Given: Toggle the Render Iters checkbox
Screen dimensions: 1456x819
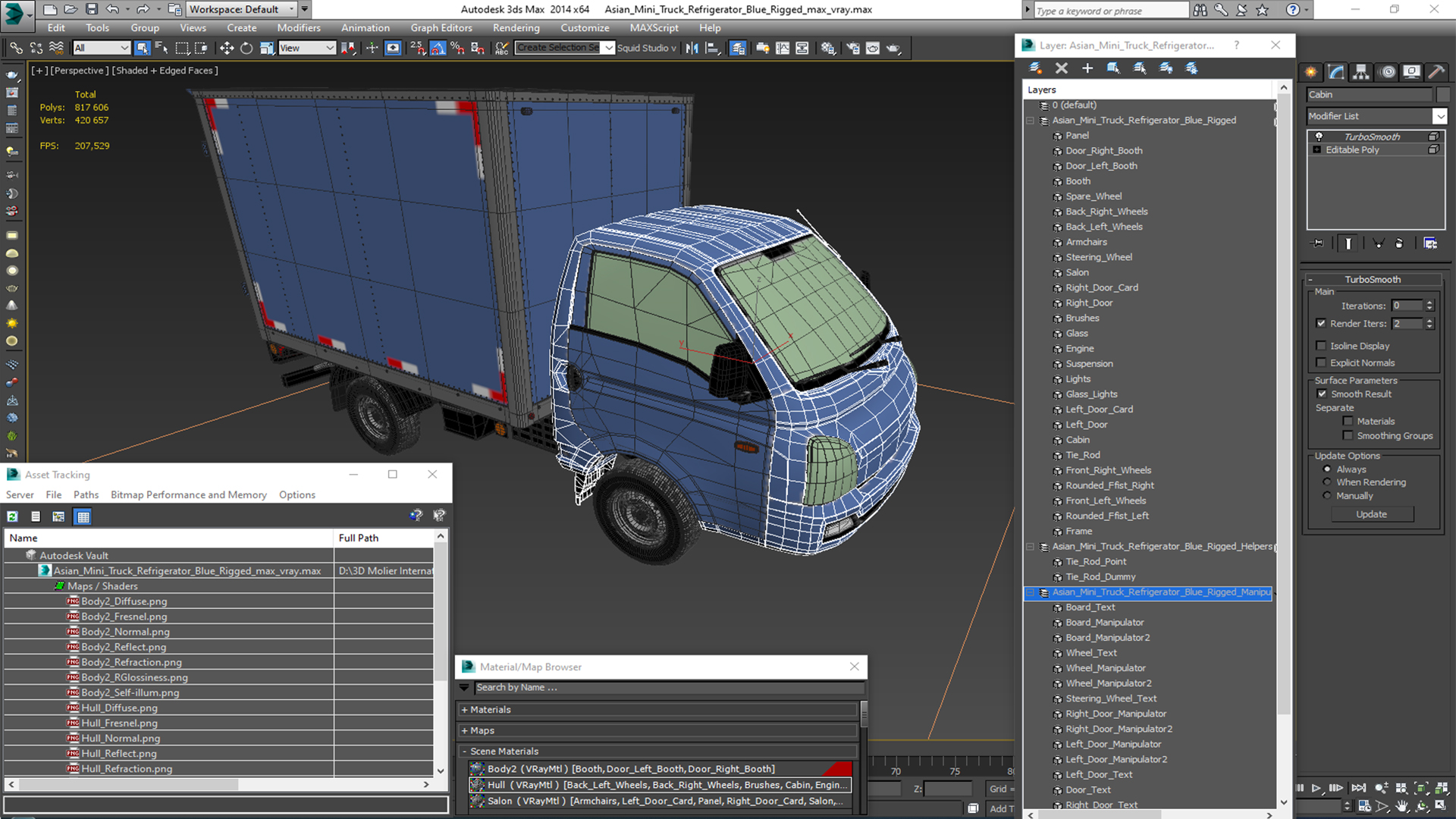Looking at the screenshot, I should click(1322, 323).
